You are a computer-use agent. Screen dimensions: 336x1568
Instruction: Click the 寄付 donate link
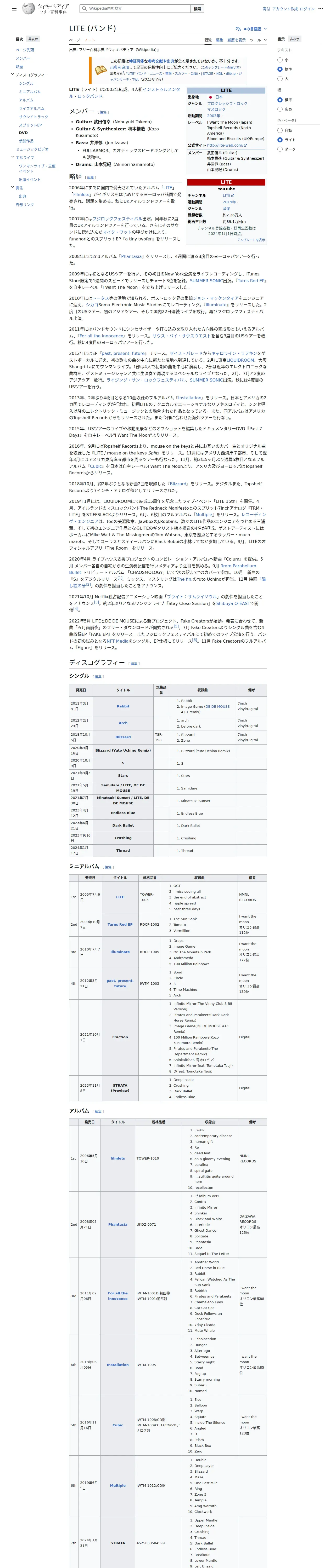coord(266,9)
